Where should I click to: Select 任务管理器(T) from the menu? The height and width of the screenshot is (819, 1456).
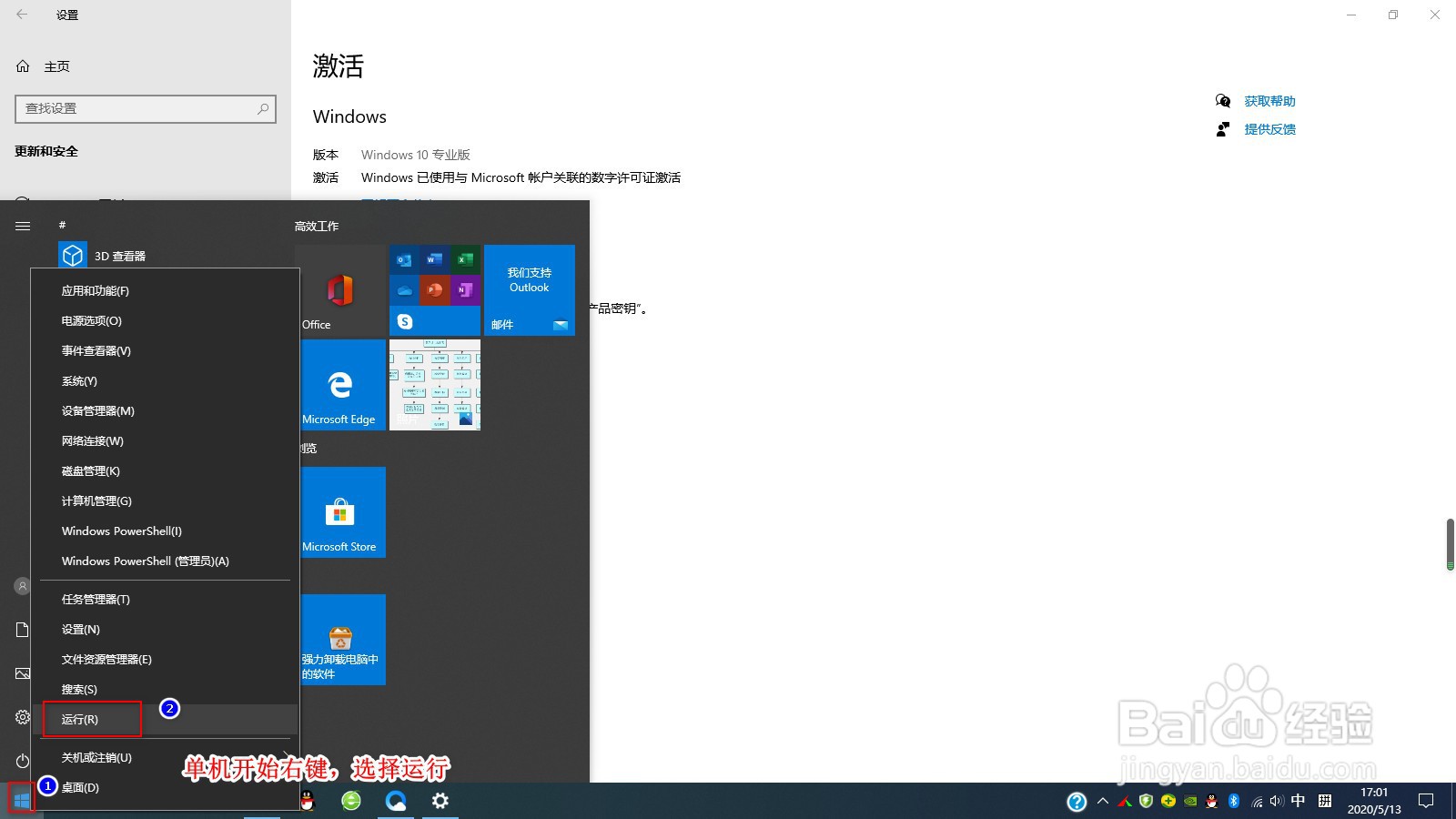point(94,599)
